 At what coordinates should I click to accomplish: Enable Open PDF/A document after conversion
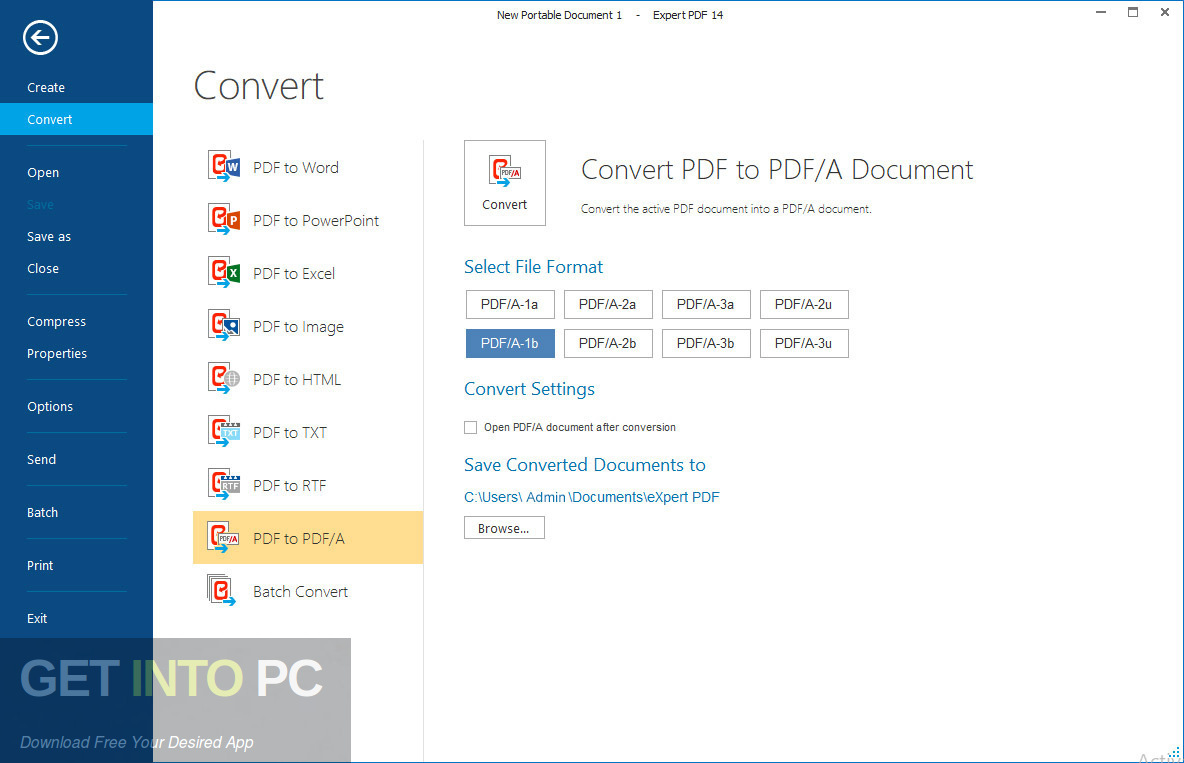[x=470, y=428]
